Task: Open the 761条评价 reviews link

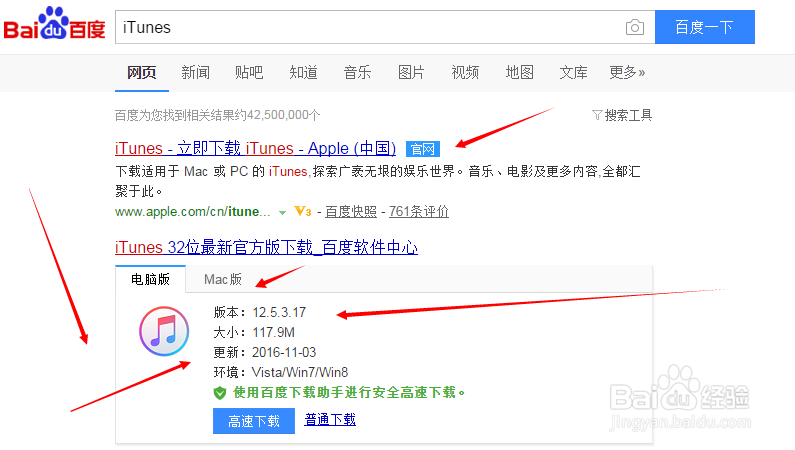Action: point(419,211)
